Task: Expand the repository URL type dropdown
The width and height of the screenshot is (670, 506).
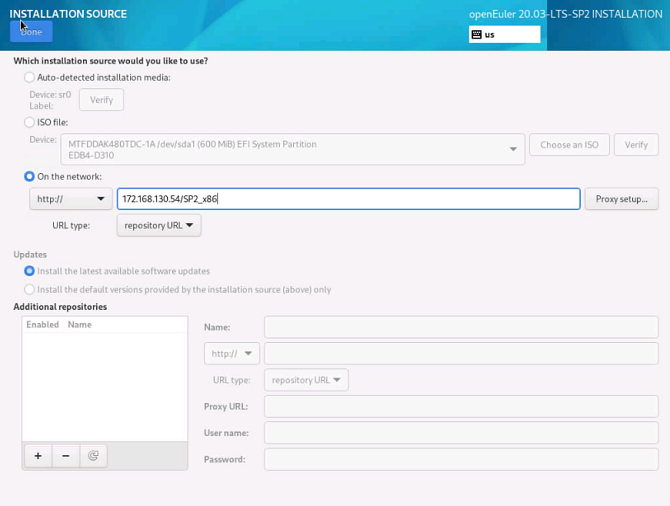Action: (x=159, y=226)
